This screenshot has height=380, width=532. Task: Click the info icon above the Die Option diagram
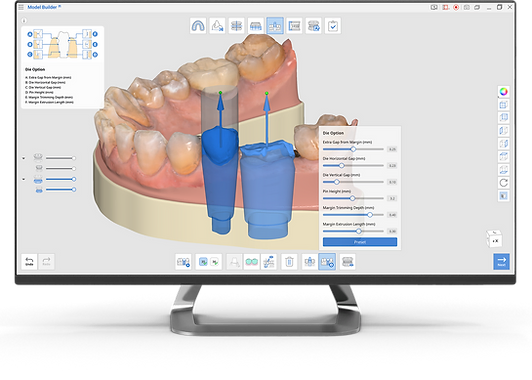click(x=24, y=21)
